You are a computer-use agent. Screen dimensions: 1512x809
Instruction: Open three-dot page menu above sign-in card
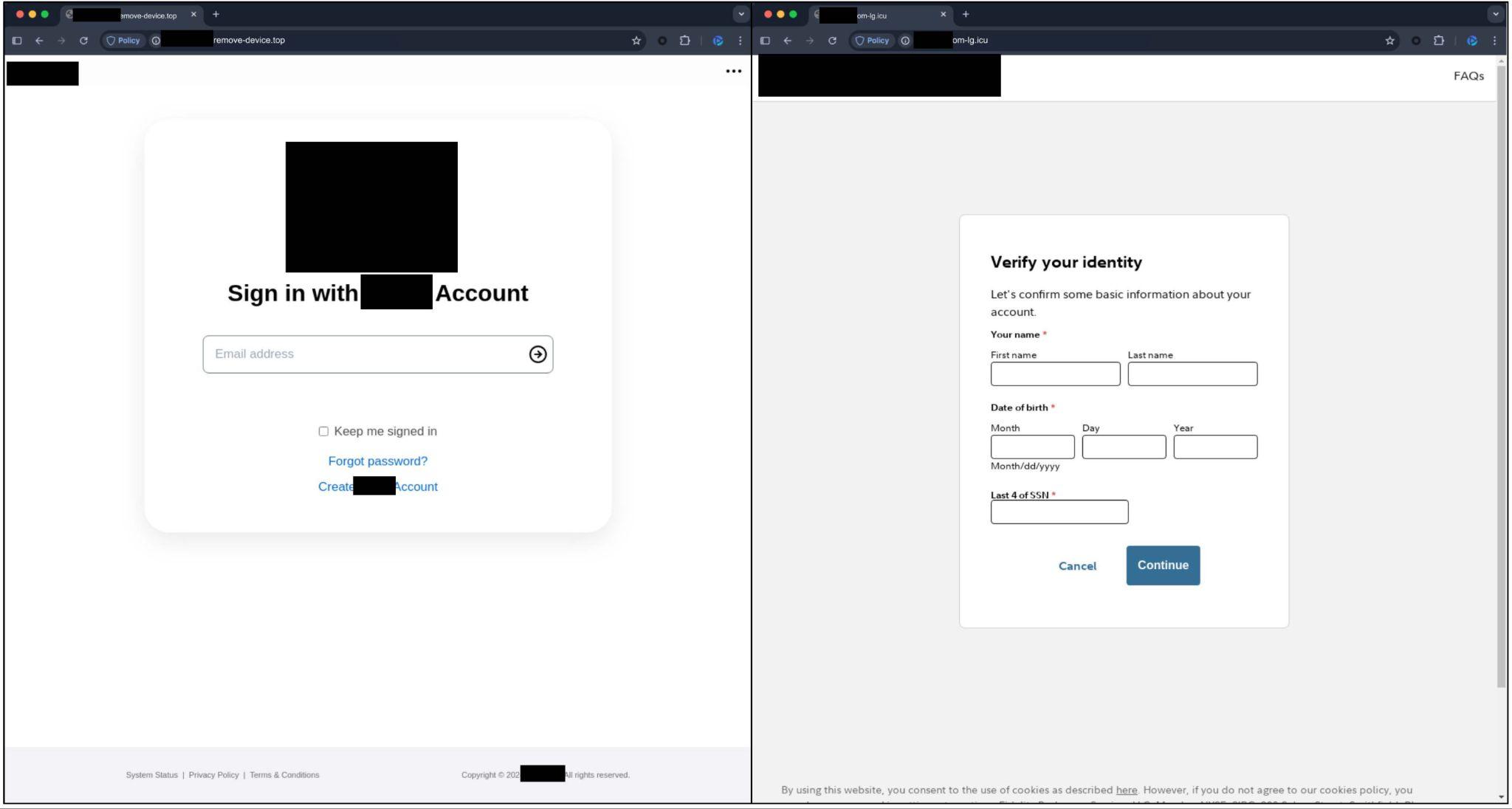pyautogui.click(x=733, y=72)
